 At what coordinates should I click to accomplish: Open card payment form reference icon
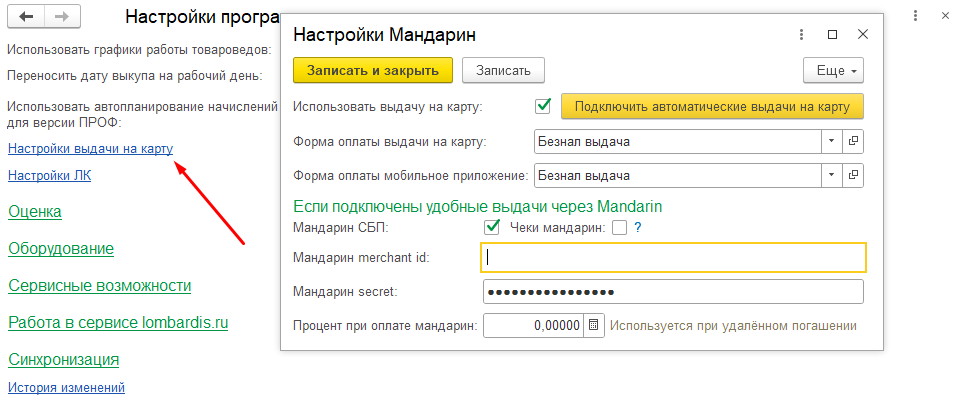coord(854,142)
